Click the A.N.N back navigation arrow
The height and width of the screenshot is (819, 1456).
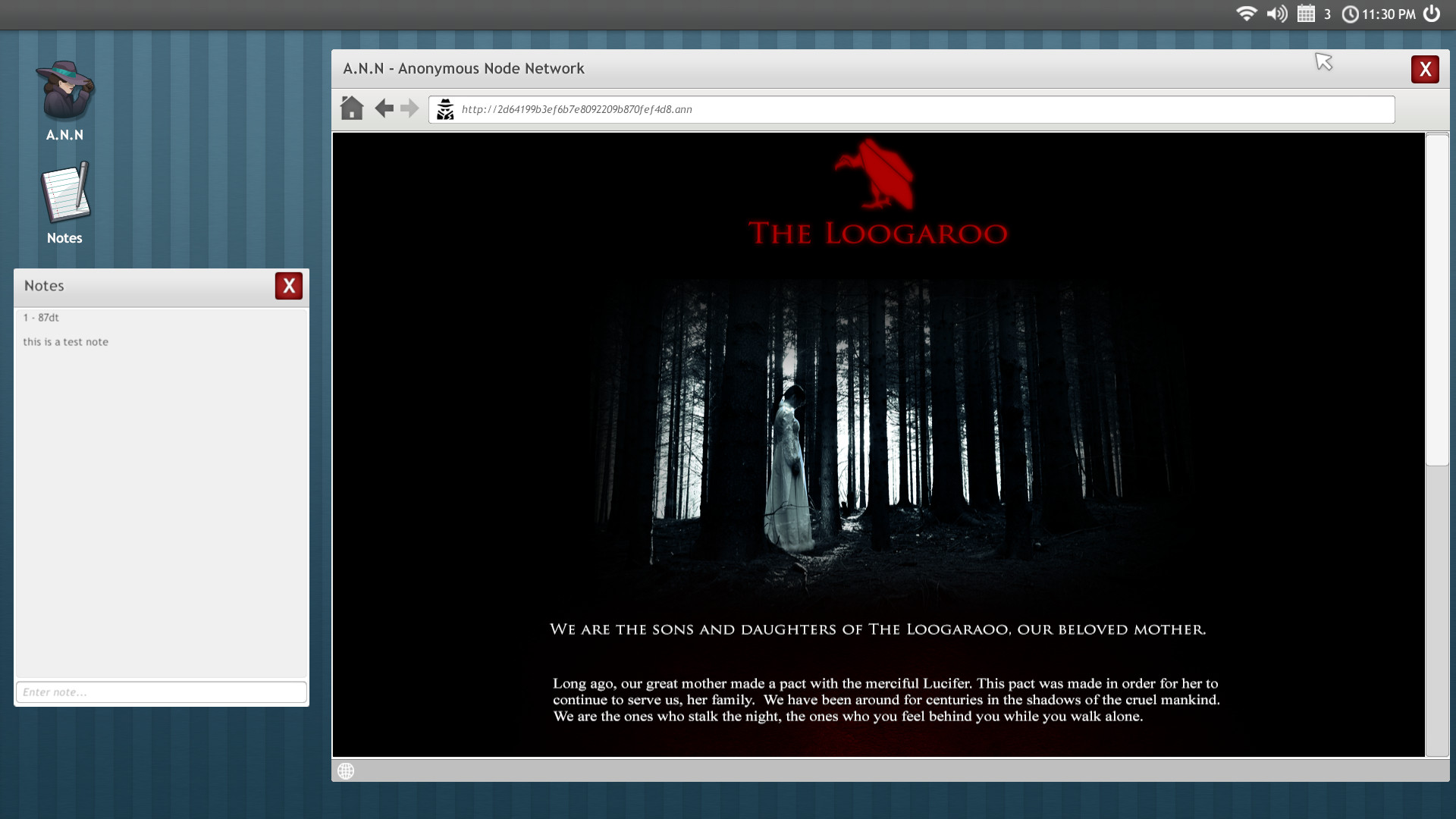point(384,108)
